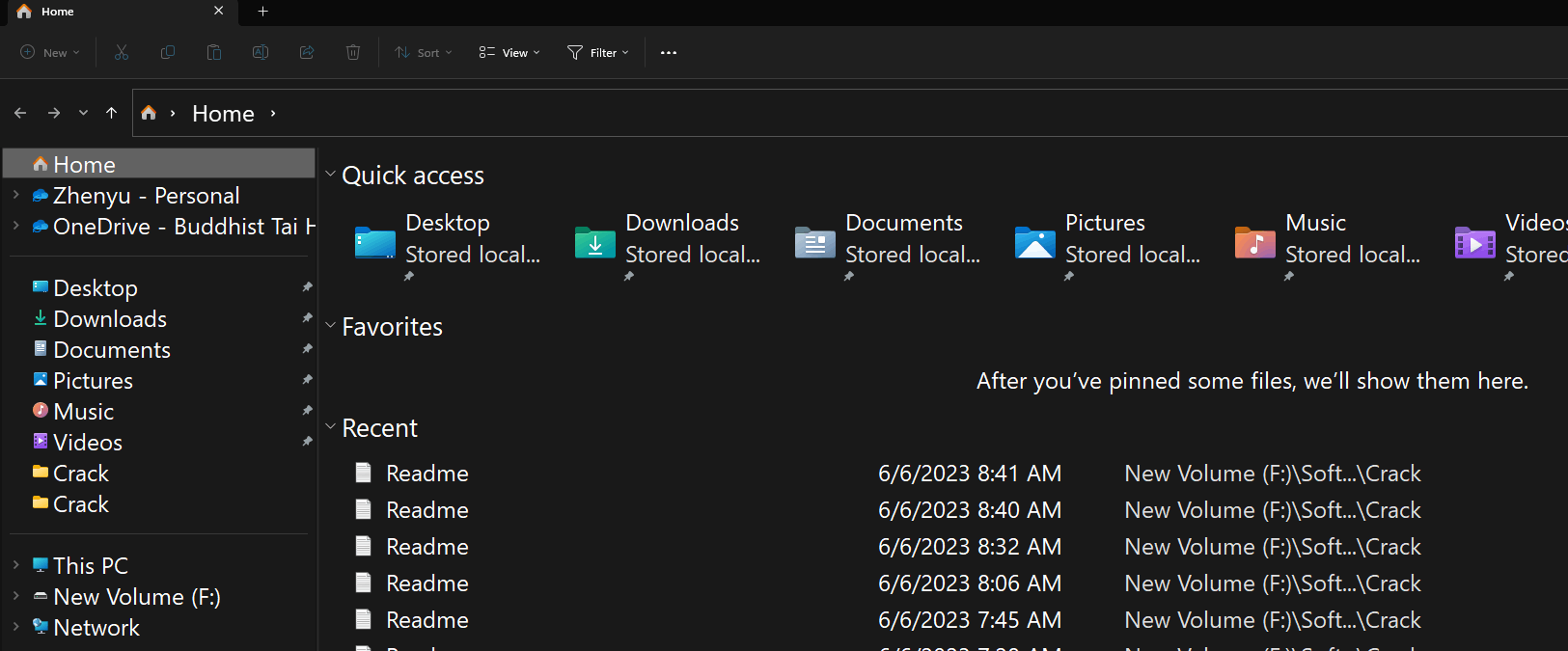
Task: Close the Home tab
Action: click(219, 11)
